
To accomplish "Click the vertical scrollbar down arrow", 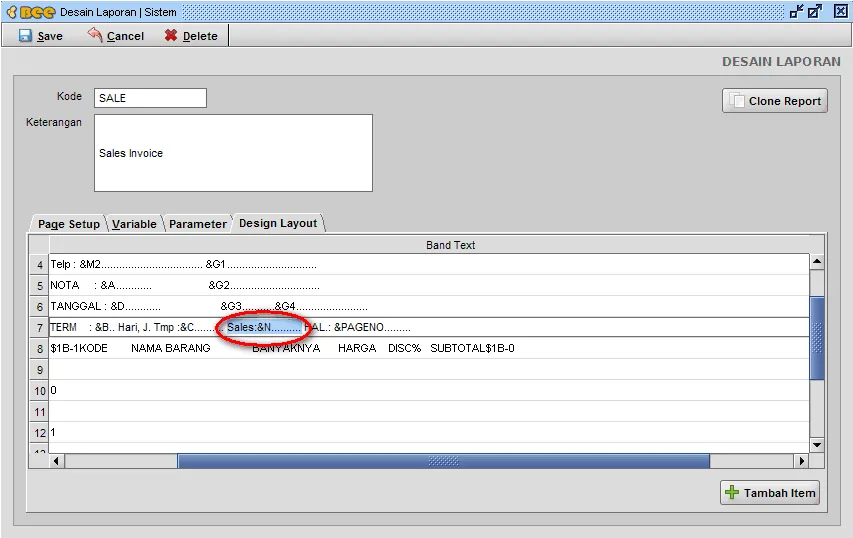I will point(817,444).
